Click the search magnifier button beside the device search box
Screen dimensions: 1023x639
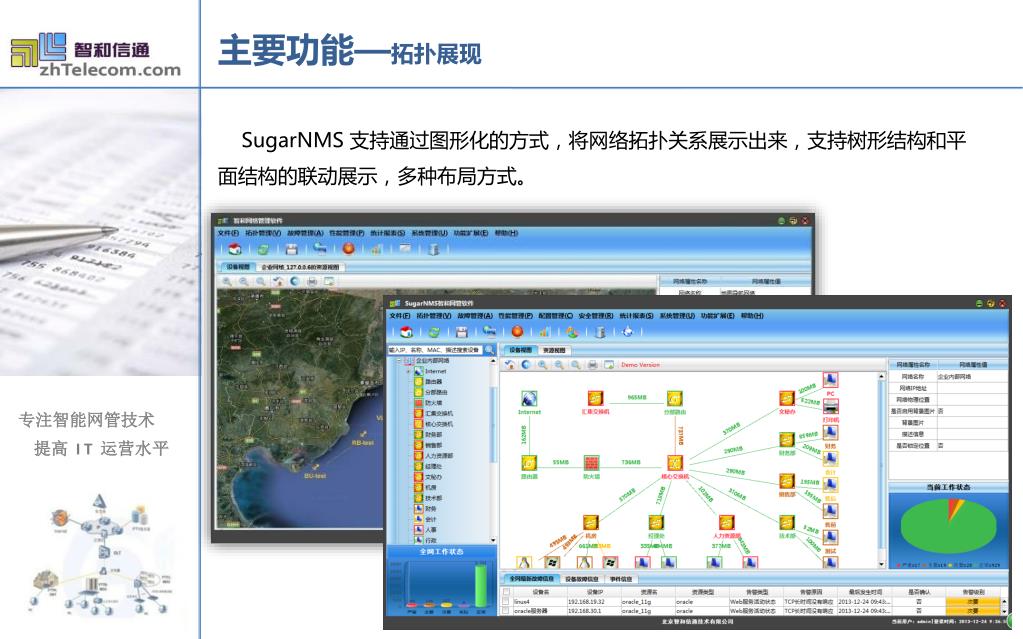489,351
